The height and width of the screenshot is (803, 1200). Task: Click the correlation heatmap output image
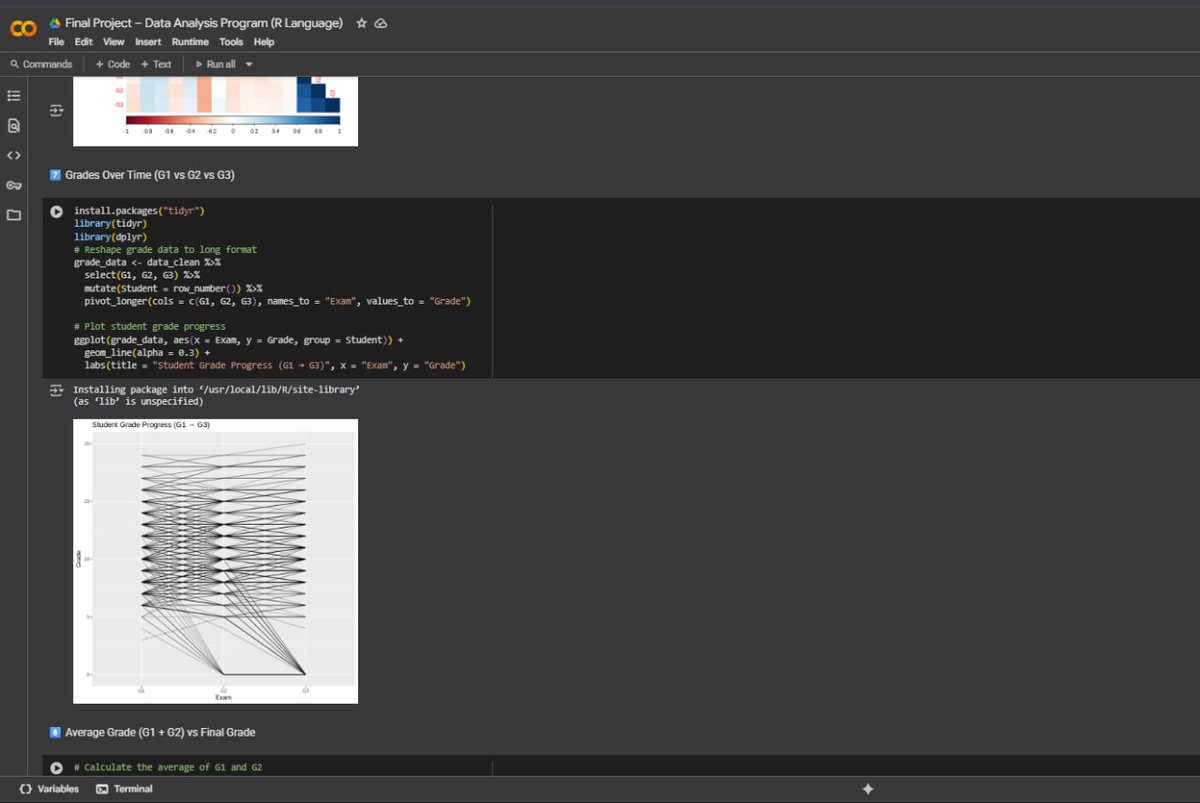[215, 111]
